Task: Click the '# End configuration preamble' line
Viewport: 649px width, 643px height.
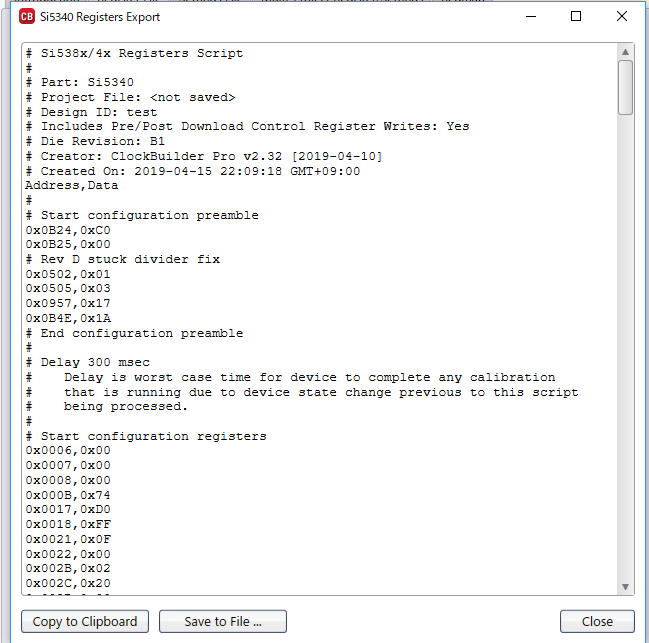Action: (134, 333)
